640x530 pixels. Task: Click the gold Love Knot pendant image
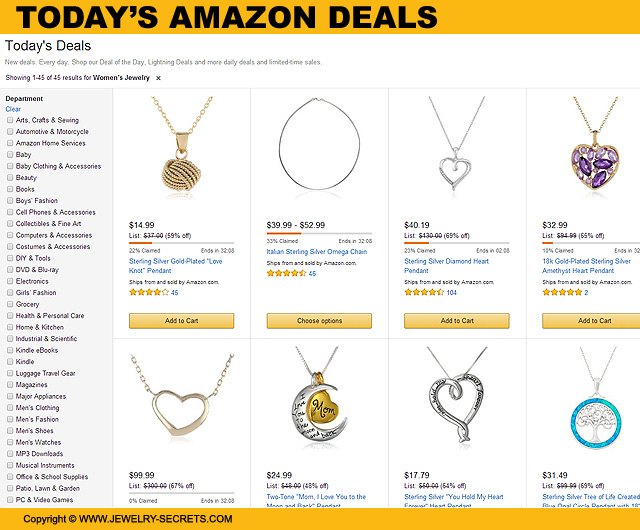coord(181,152)
